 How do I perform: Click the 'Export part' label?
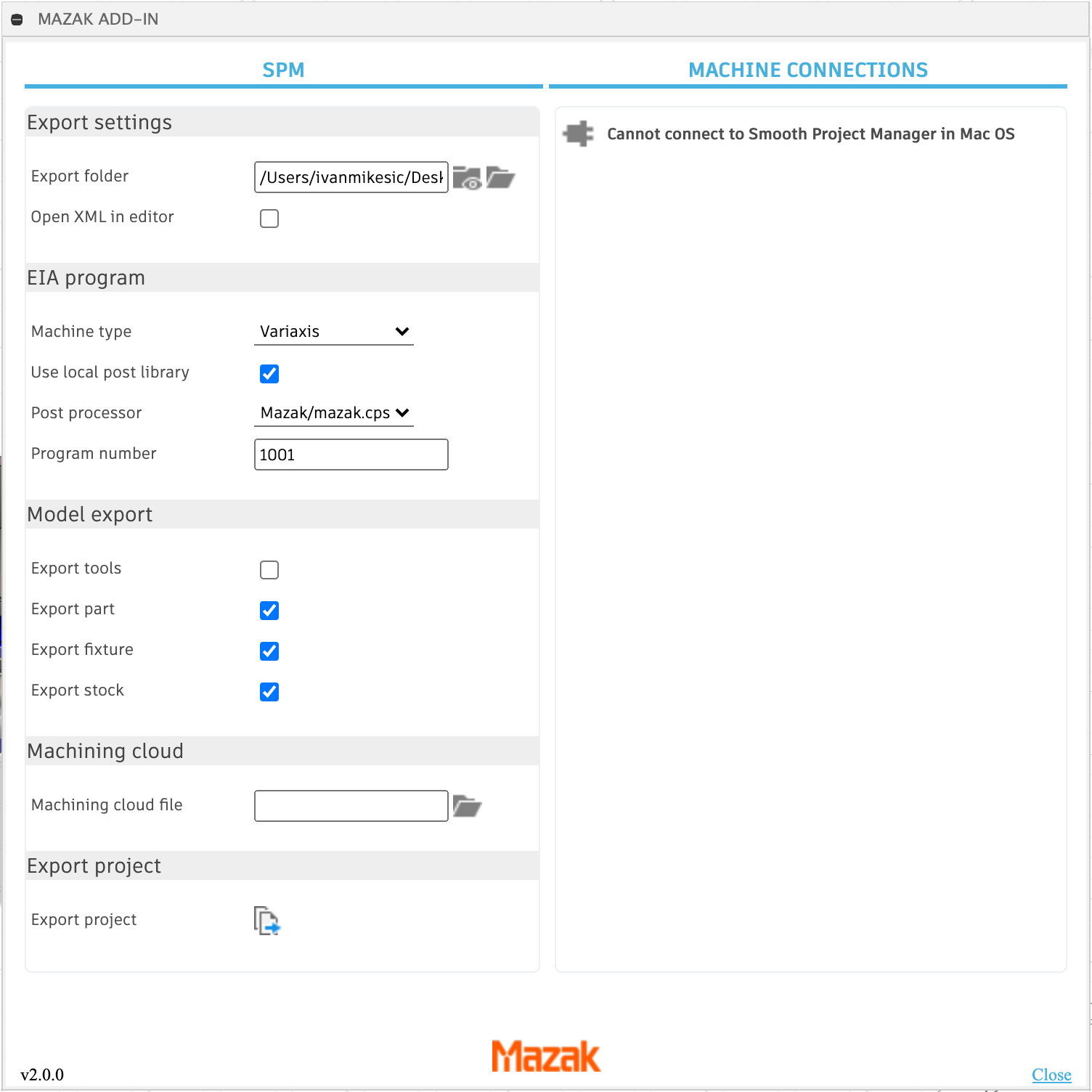coord(73,609)
